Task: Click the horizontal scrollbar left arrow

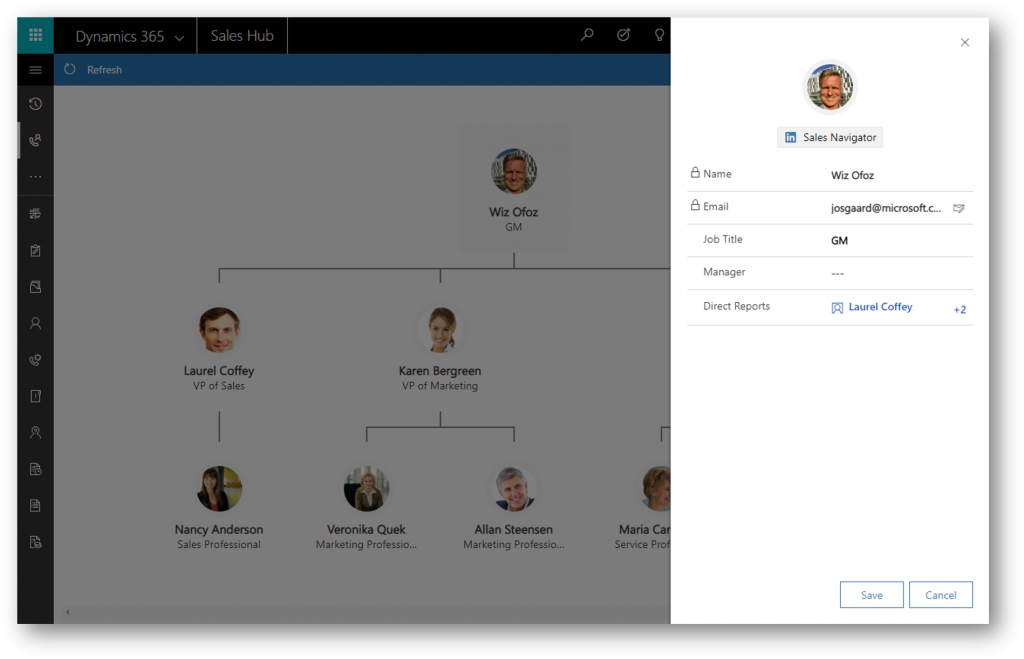Action: tap(67, 613)
